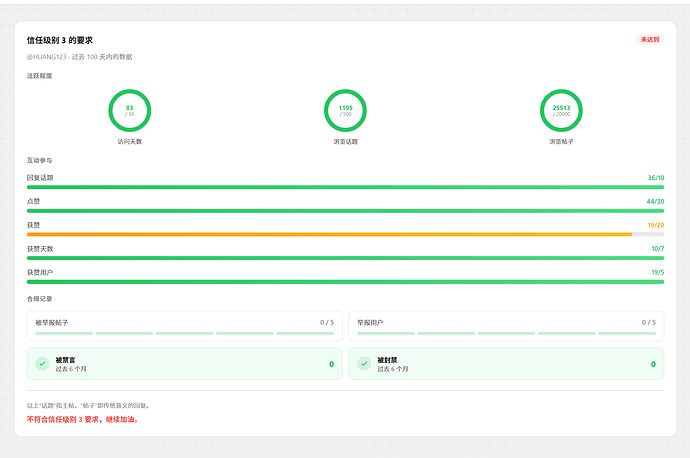
Task: Click the 获赞 row label above the orange bar
Action: pyautogui.click(x=33, y=225)
